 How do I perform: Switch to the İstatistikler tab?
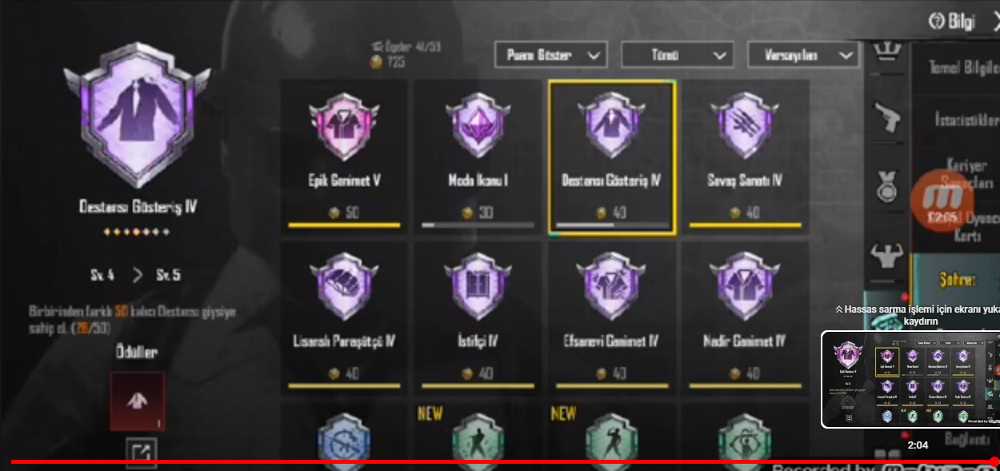[960, 119]
